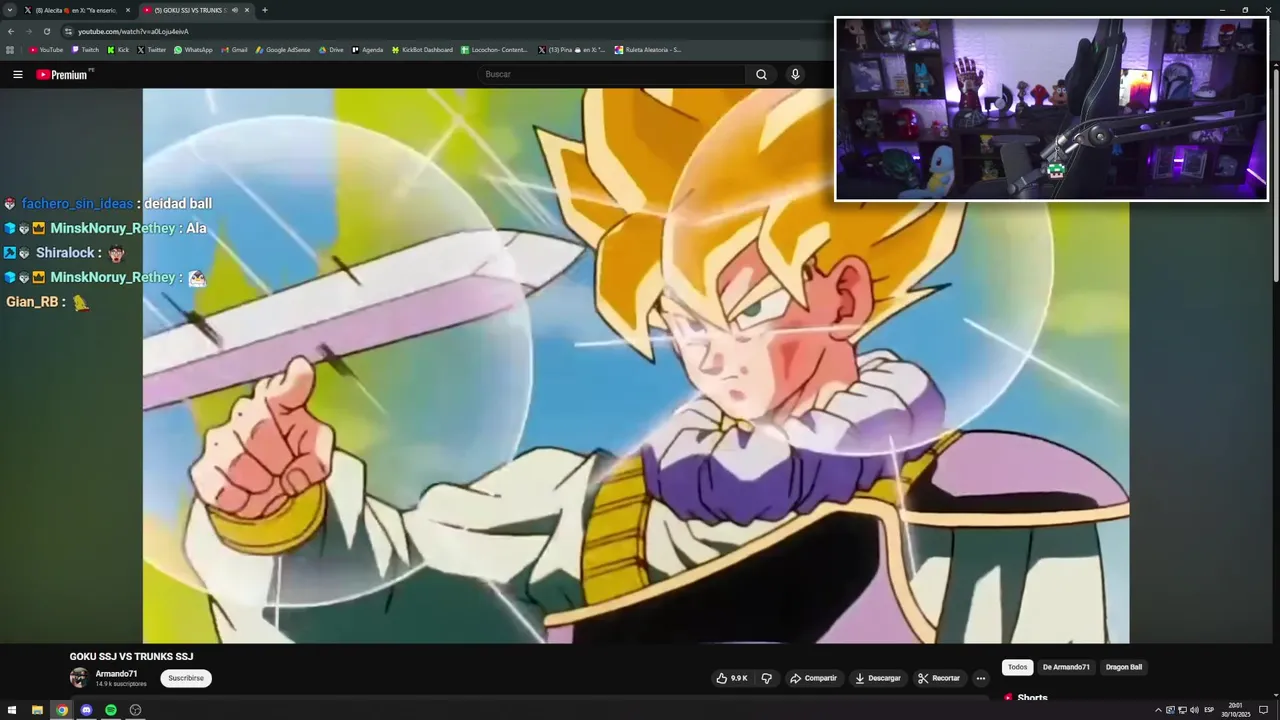Open the Gmail bookmark
1280x720 pixels.
(234, 50)
